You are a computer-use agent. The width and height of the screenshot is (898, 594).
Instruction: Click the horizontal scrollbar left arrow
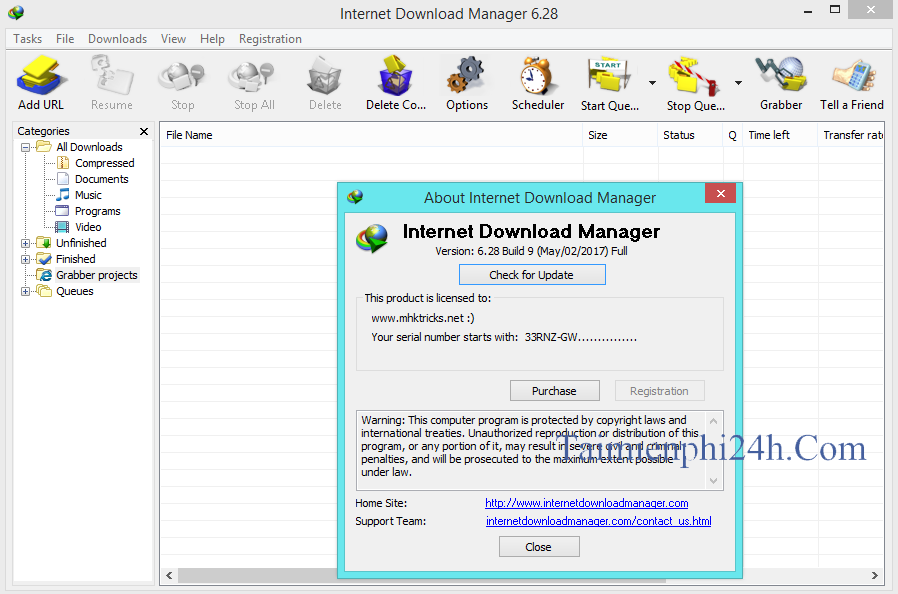[169, 575]
